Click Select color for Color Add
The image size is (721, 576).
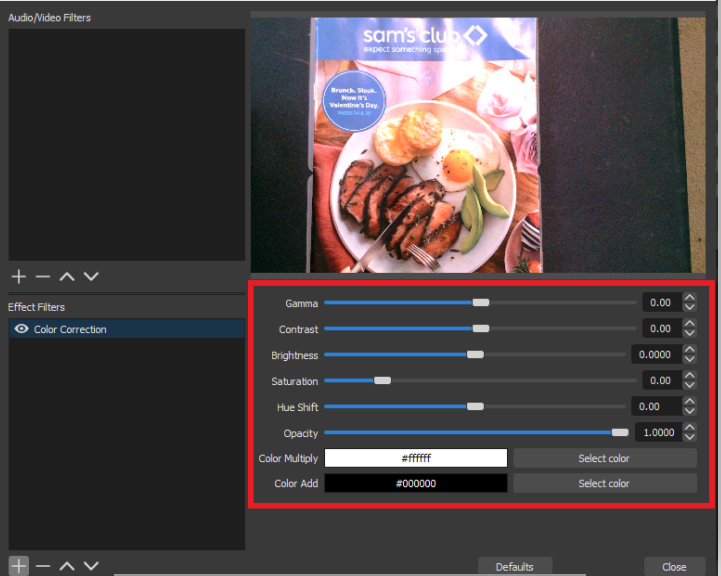[604, 483]
